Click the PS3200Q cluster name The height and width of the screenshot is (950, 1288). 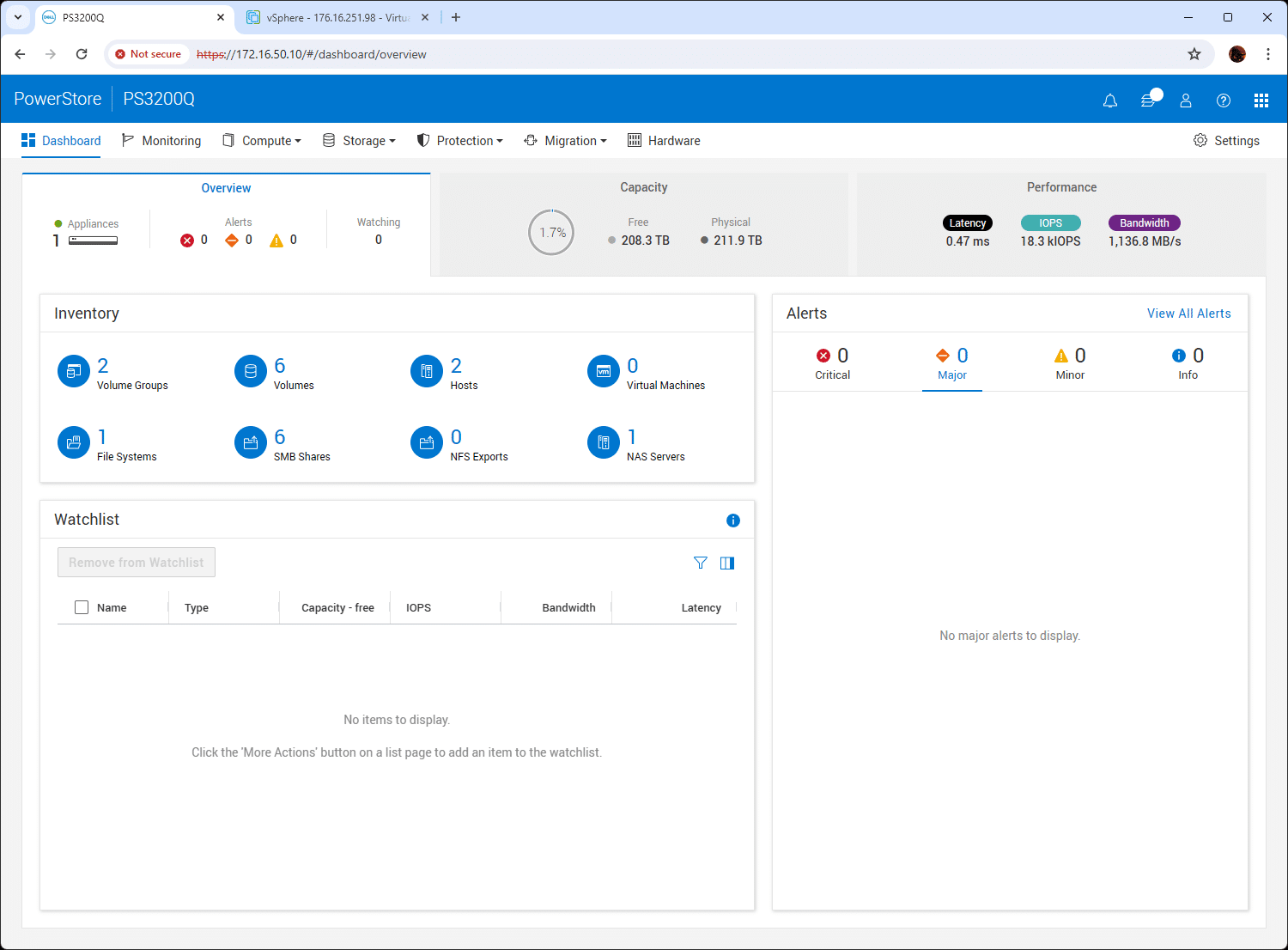point(159,99)
